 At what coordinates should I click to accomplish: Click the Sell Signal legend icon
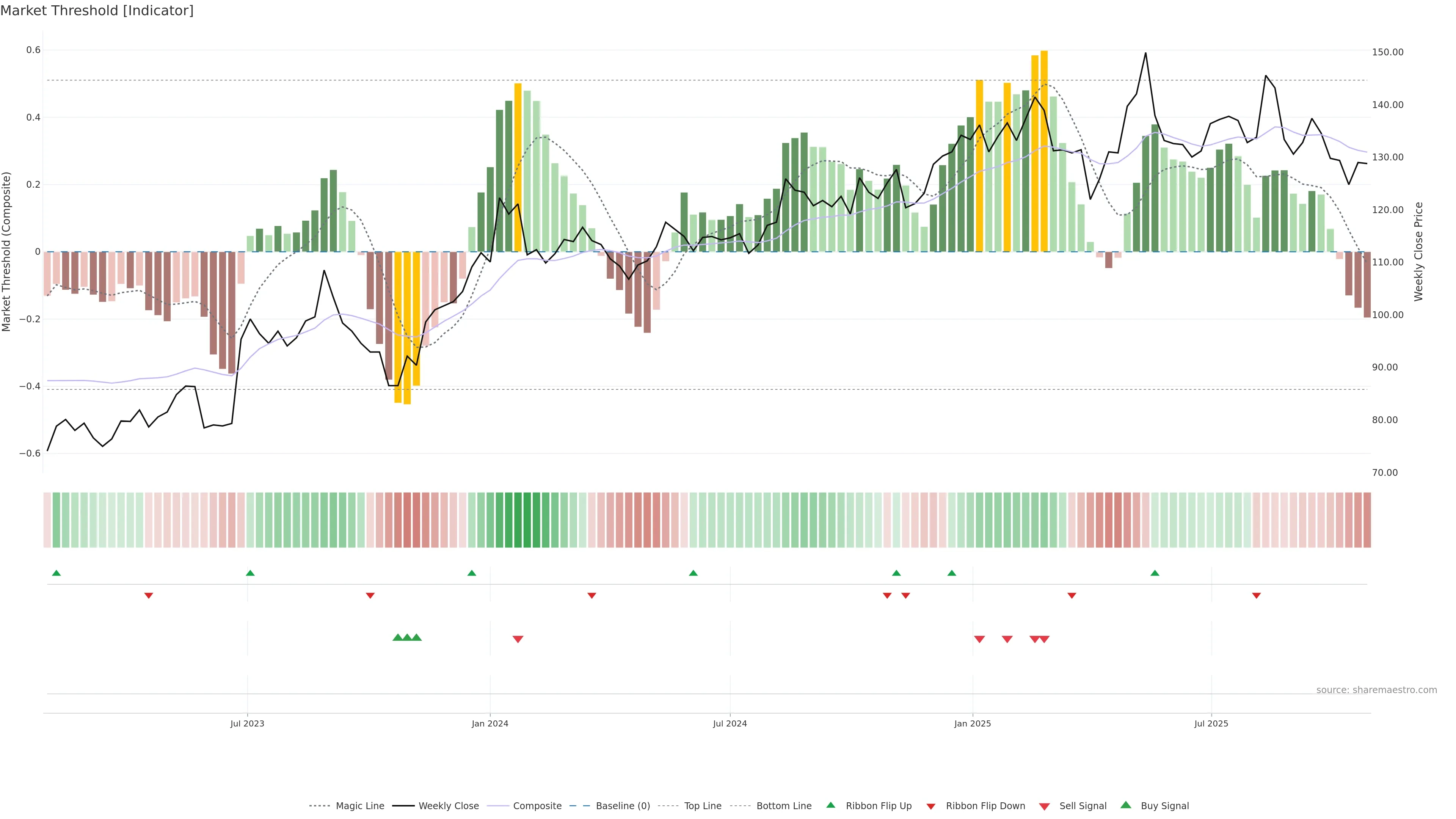[x=1044, y=806]
